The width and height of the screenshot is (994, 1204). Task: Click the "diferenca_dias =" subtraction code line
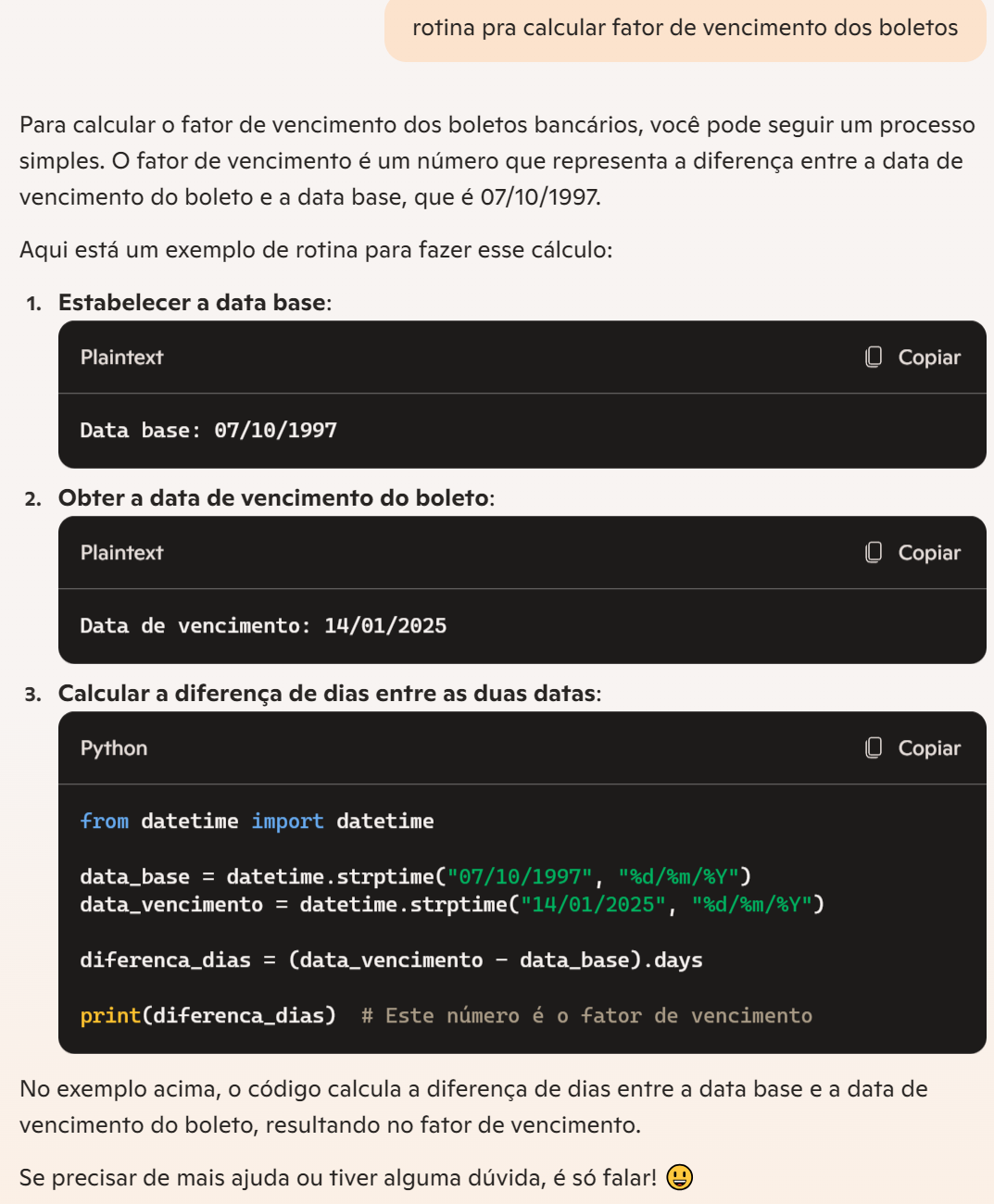(391, 960)
